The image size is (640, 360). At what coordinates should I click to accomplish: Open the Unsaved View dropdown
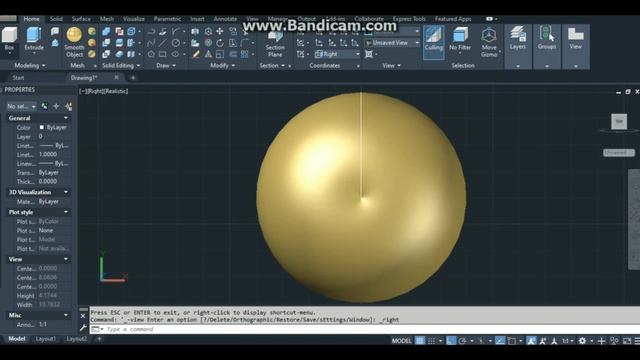click(392, 42)
